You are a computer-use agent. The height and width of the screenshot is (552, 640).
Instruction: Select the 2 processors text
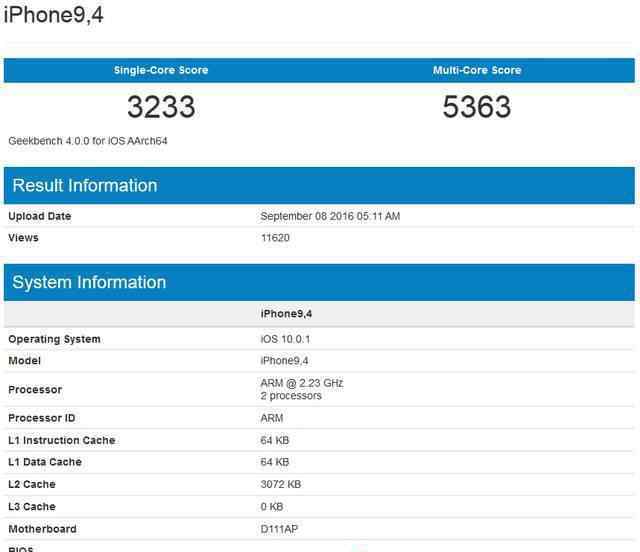(291, 396)
